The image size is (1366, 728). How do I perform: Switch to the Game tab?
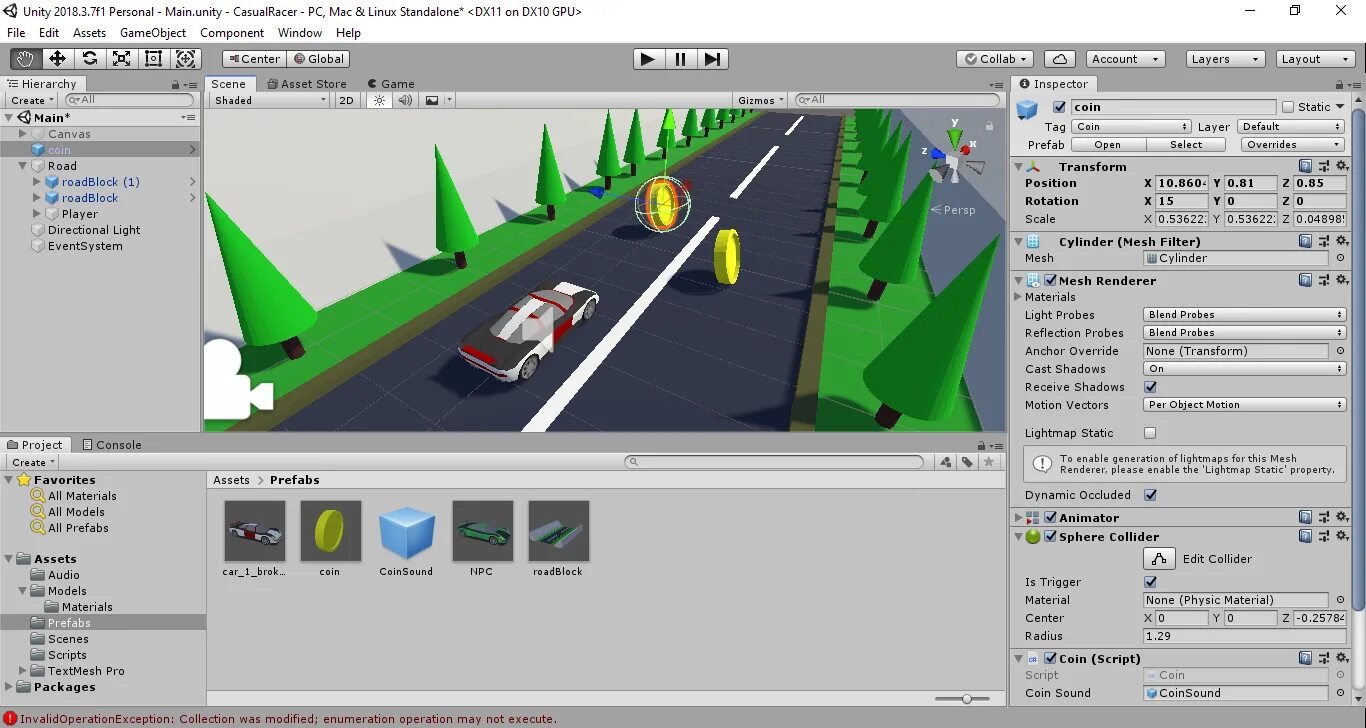(391, 84)
